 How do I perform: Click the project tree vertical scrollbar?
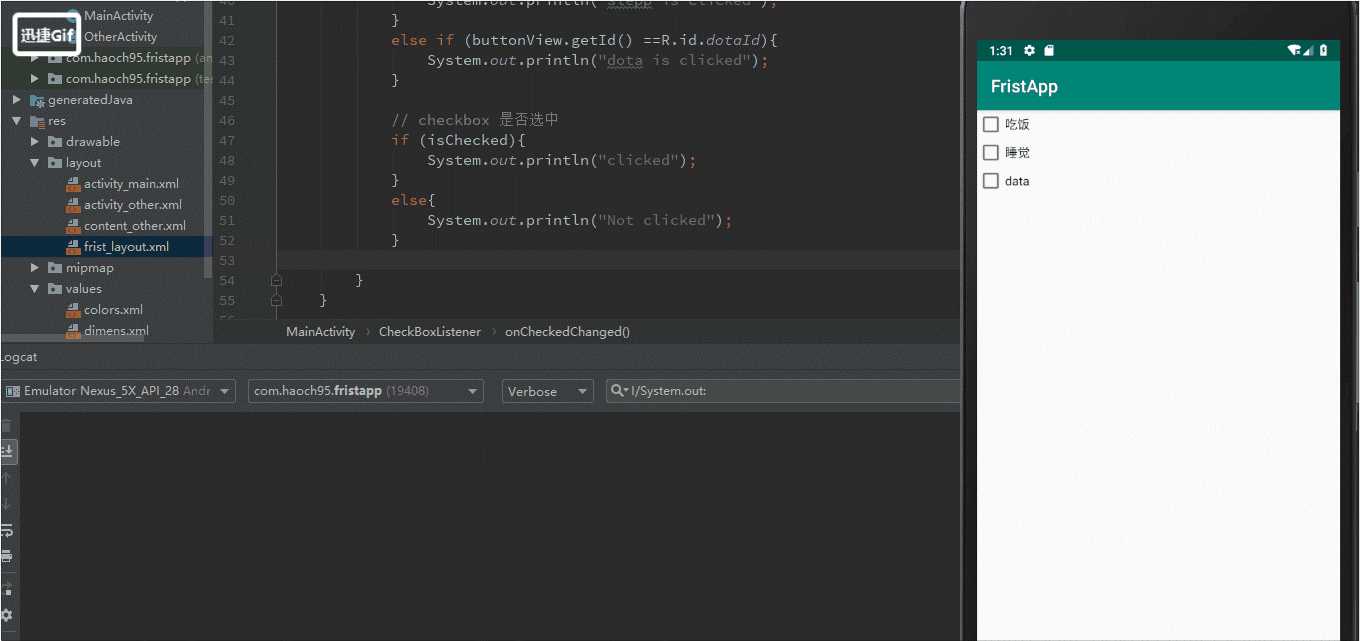point(208,140)
